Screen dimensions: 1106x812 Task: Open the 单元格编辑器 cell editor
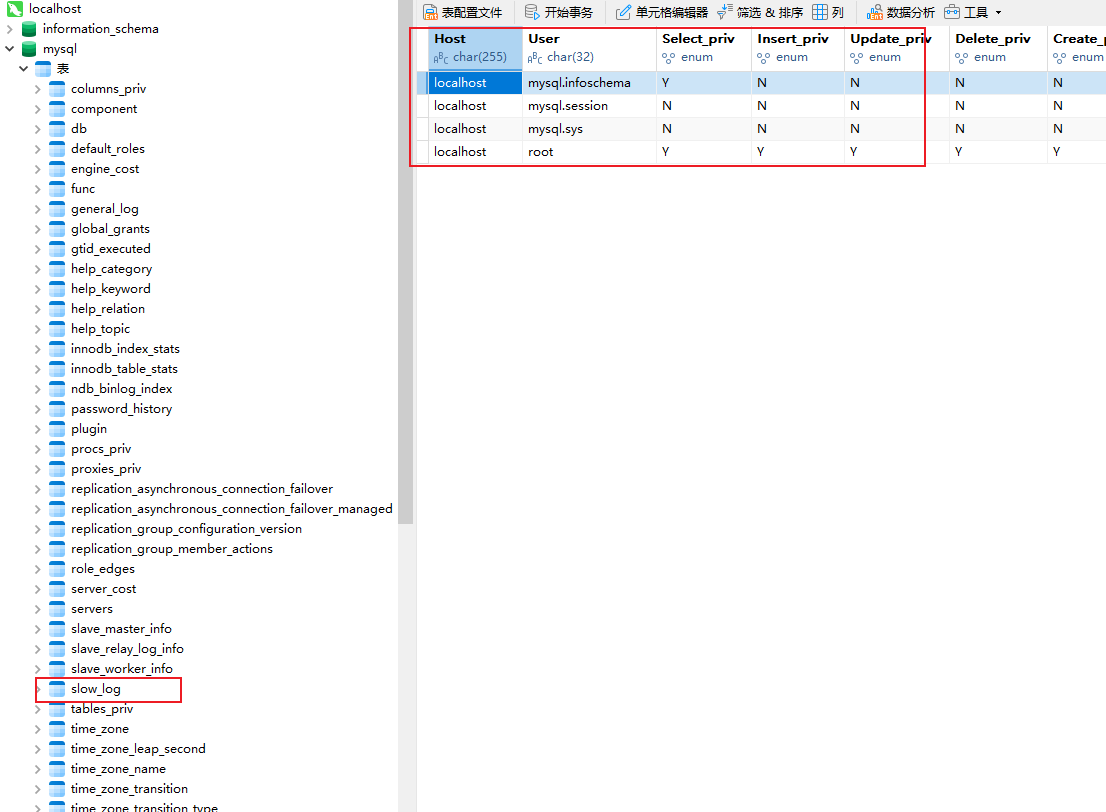tap(624, 13)
